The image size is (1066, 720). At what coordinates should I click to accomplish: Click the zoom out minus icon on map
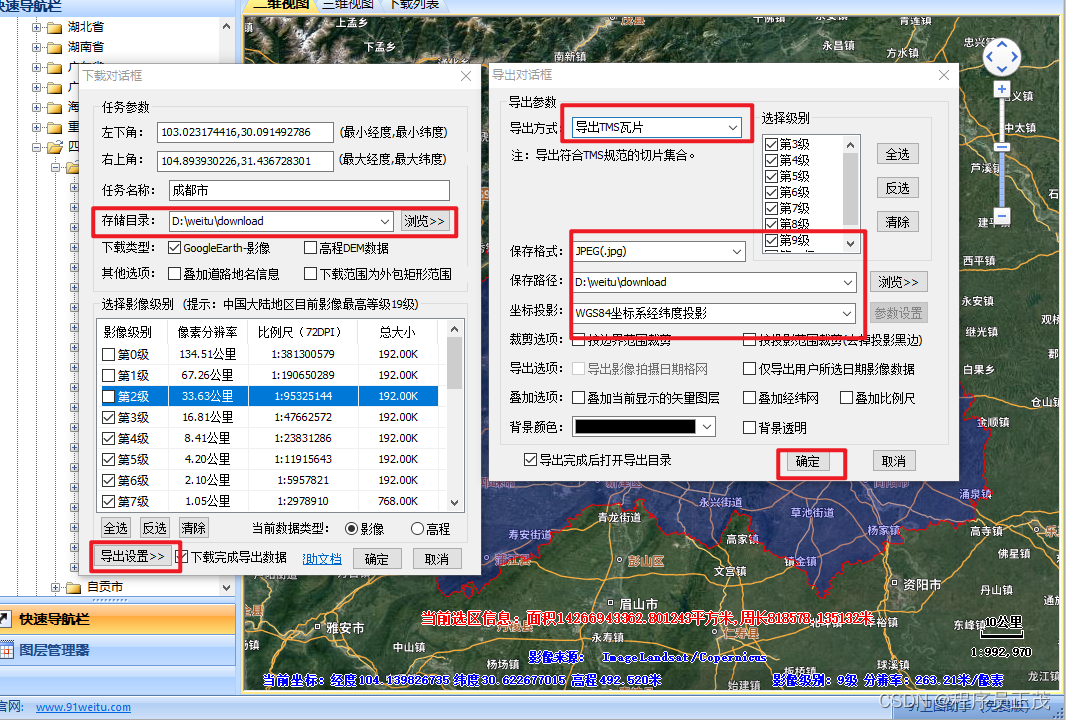(1002, 216)
